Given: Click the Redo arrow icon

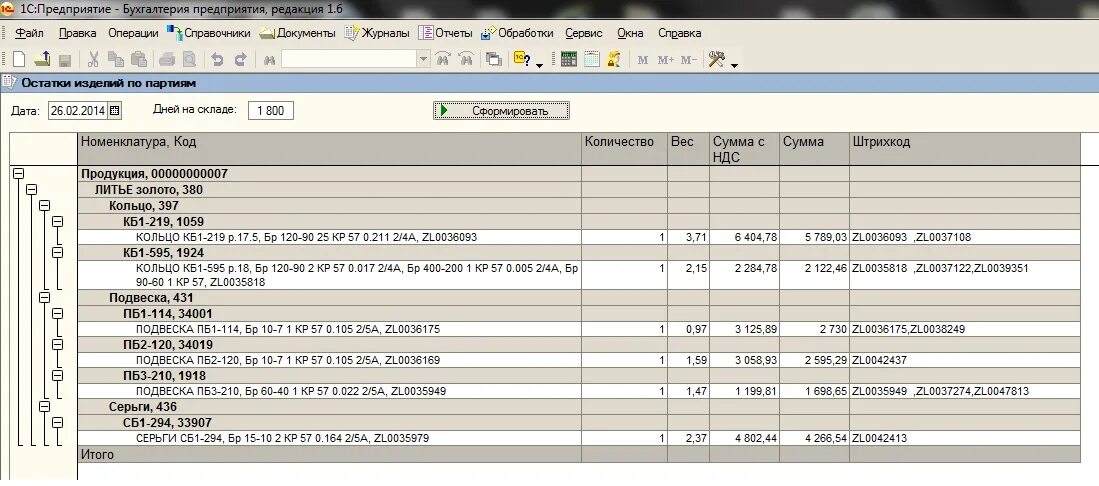Looking at the screenshot, I should tap(240, 60).
